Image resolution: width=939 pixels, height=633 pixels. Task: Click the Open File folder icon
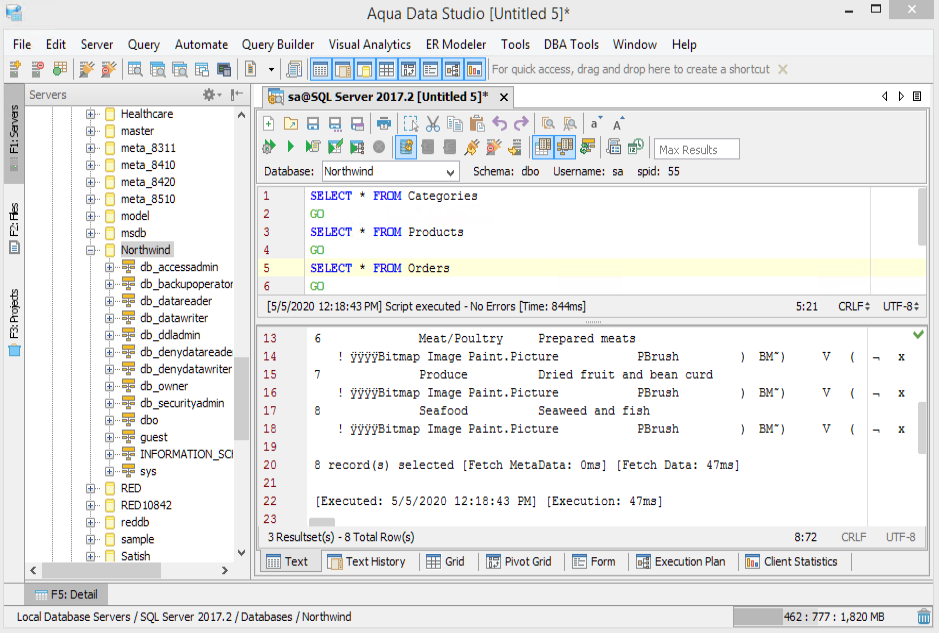click(291, 124)
